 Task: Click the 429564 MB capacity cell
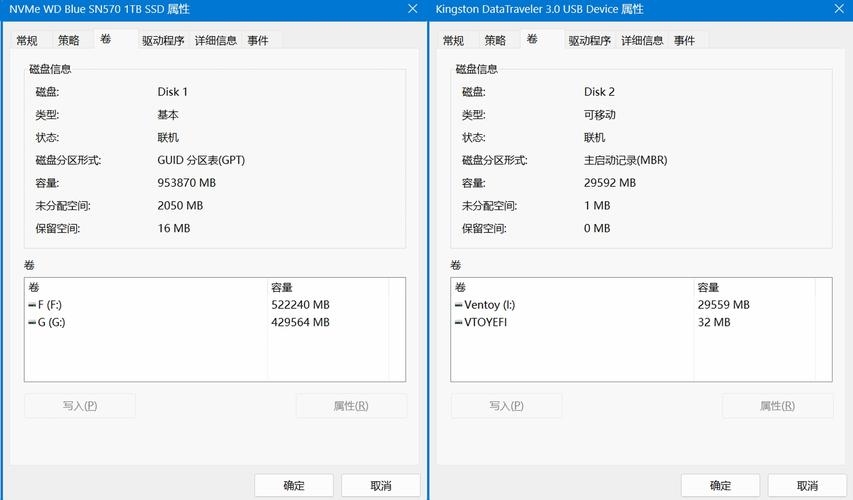300,322
